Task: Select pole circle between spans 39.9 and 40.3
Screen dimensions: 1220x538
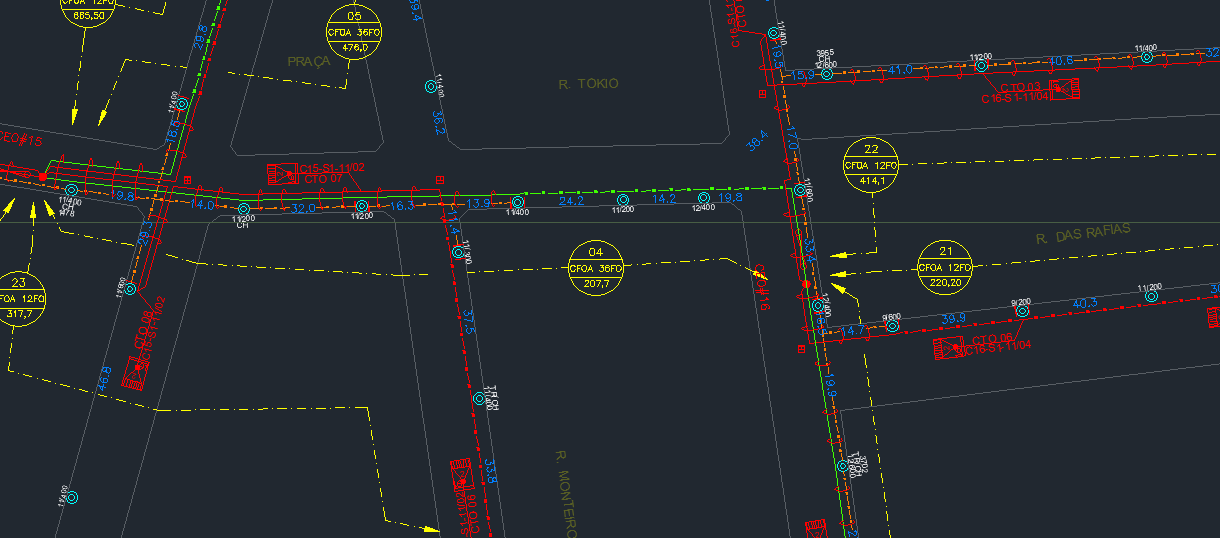Action: point(1022,311)
